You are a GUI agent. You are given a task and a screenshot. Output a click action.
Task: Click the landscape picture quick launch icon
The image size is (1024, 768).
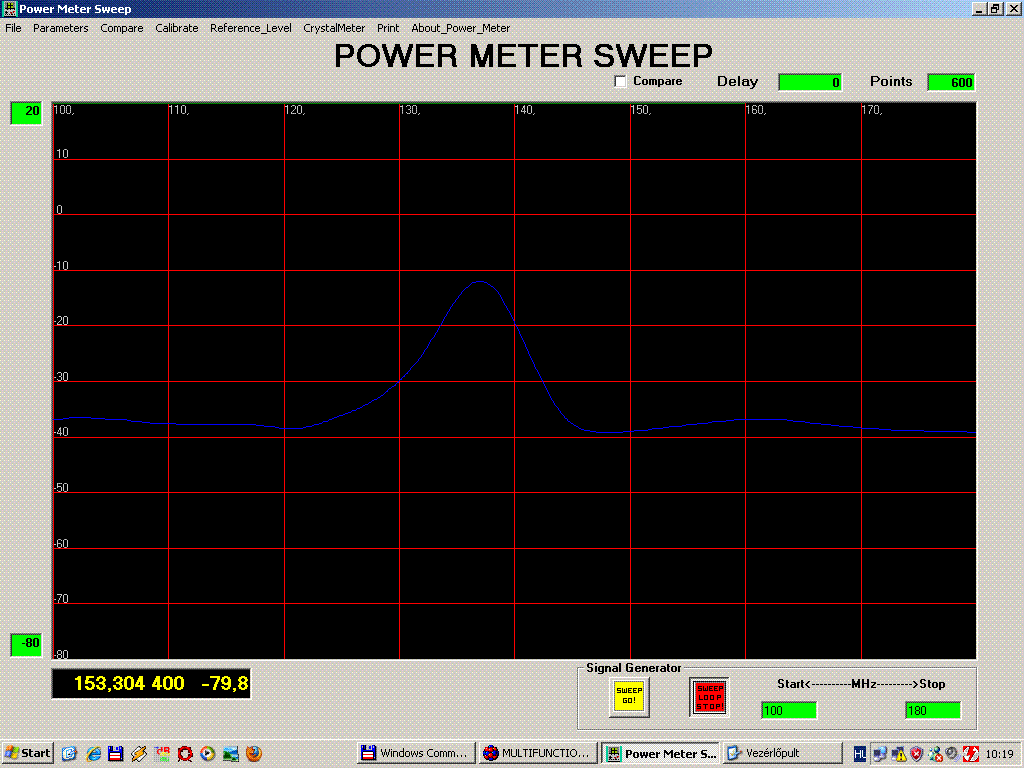pos(231,754)
